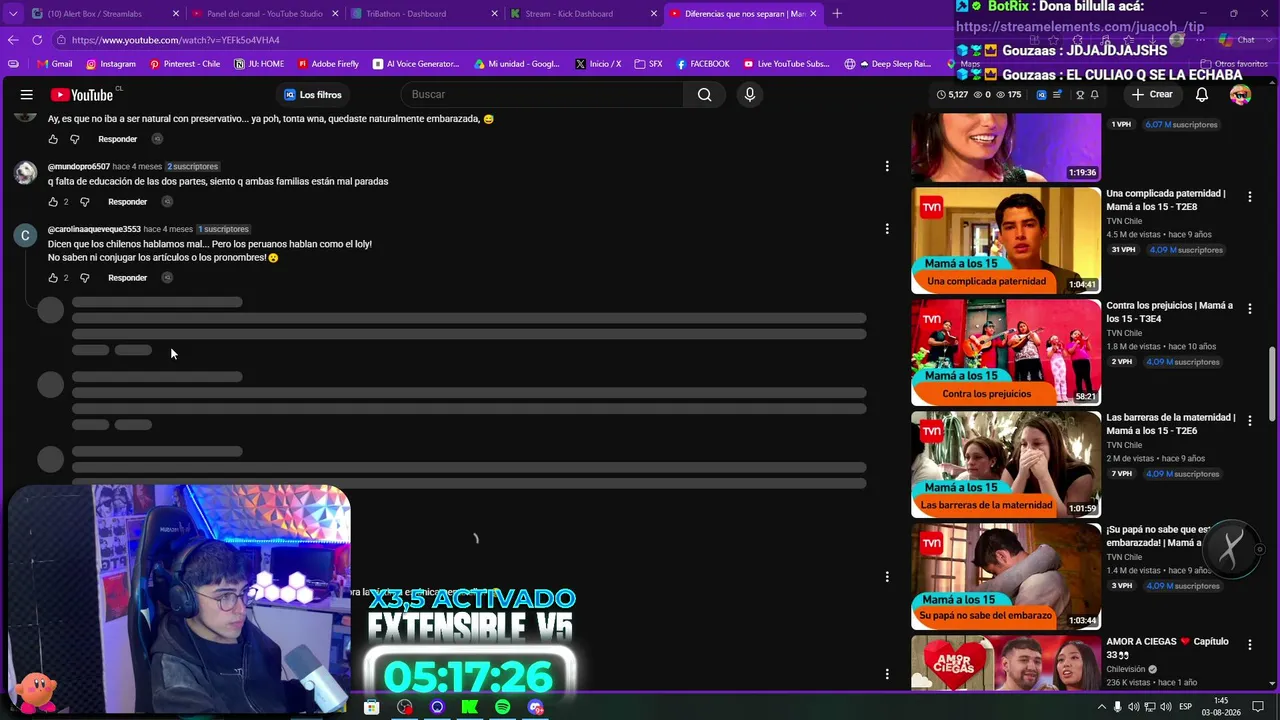Image resolution: width=1280 pixels, height=720 pixels.
Task: Open the Instagram bookmark
Action: pos(111,64)
